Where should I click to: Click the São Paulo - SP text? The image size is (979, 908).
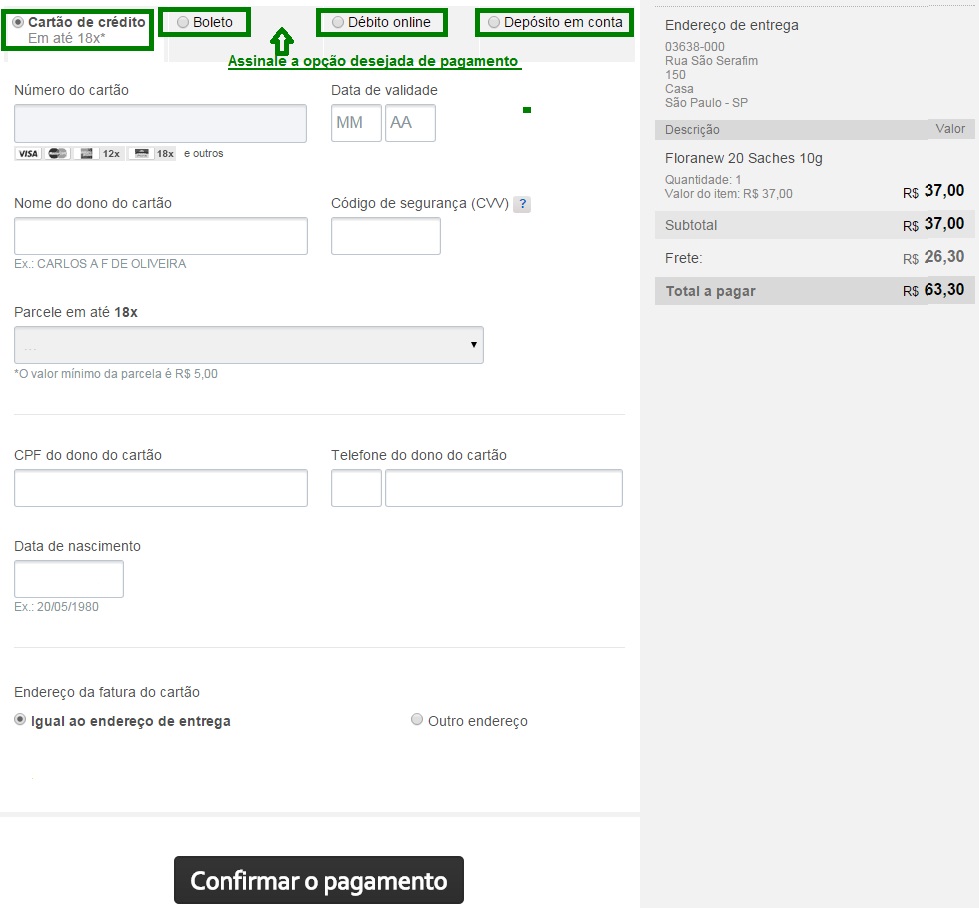pos(706,102)
